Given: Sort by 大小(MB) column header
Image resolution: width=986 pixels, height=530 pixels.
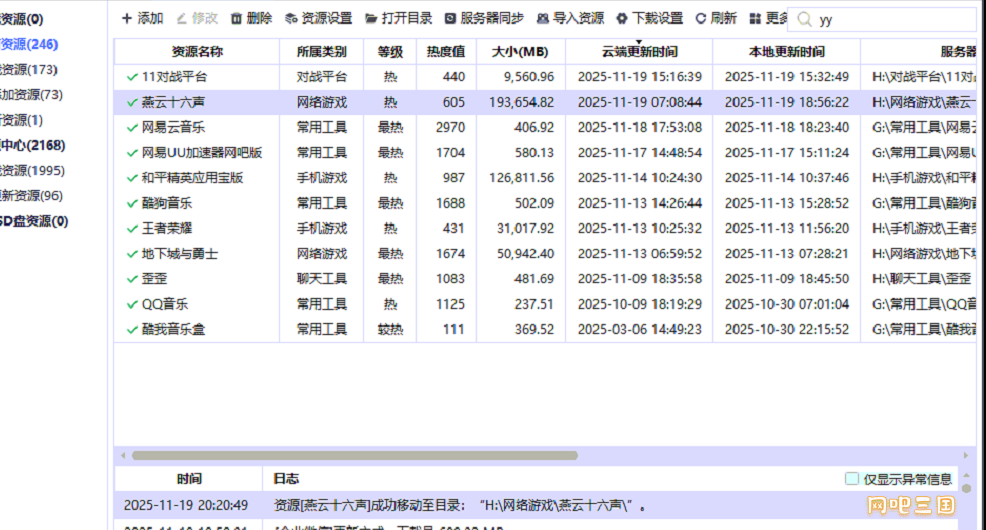Looking at the screenshot, I should pos(521,52).
